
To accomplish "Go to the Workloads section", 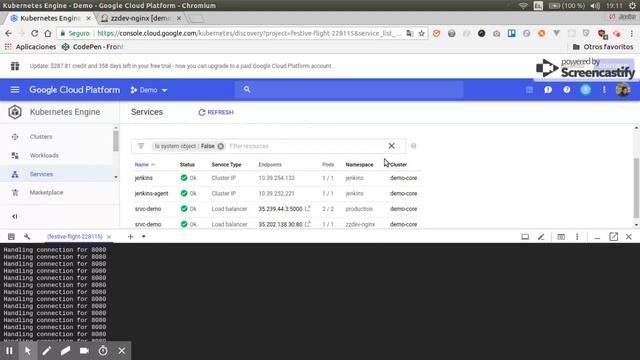I will [44, 156].
